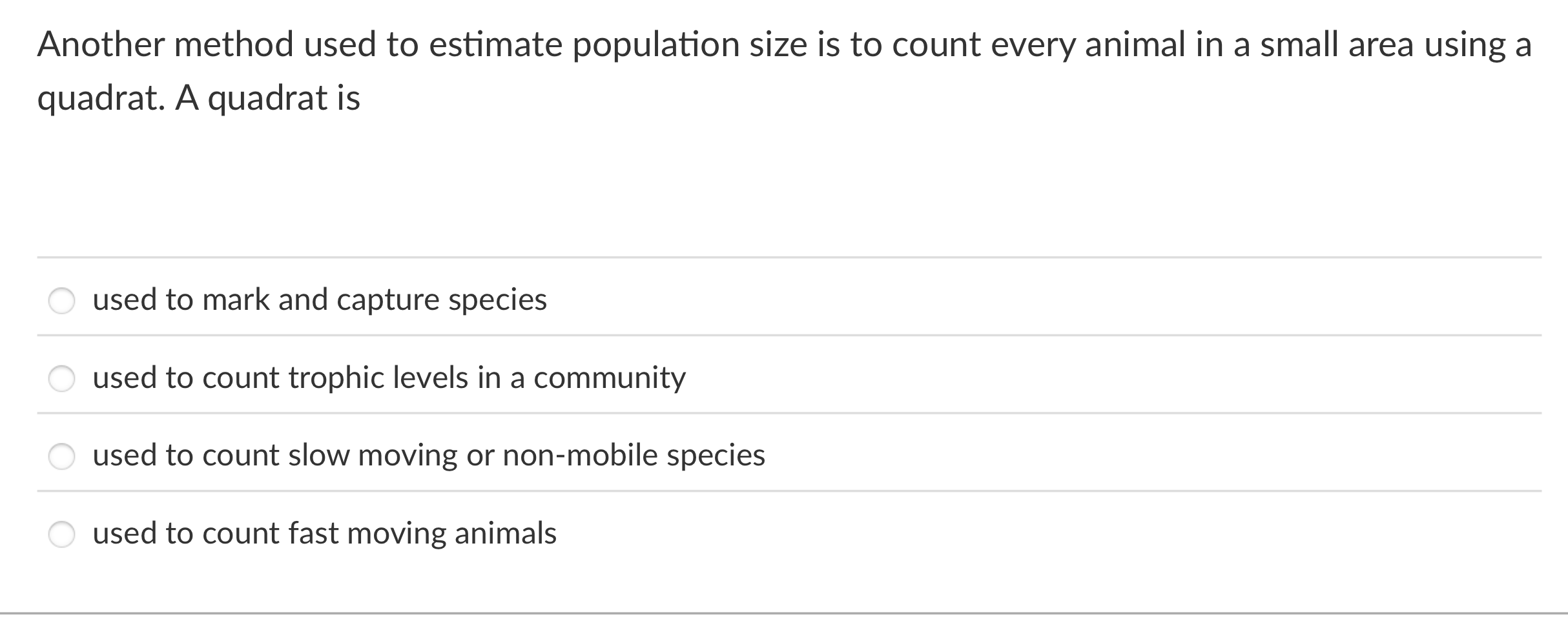Select radio button for 'used to count slow moving or non-mobile species'
The height and width of the screenshot is (621, 1568).
pyautogui.click(x=63, y=457)
